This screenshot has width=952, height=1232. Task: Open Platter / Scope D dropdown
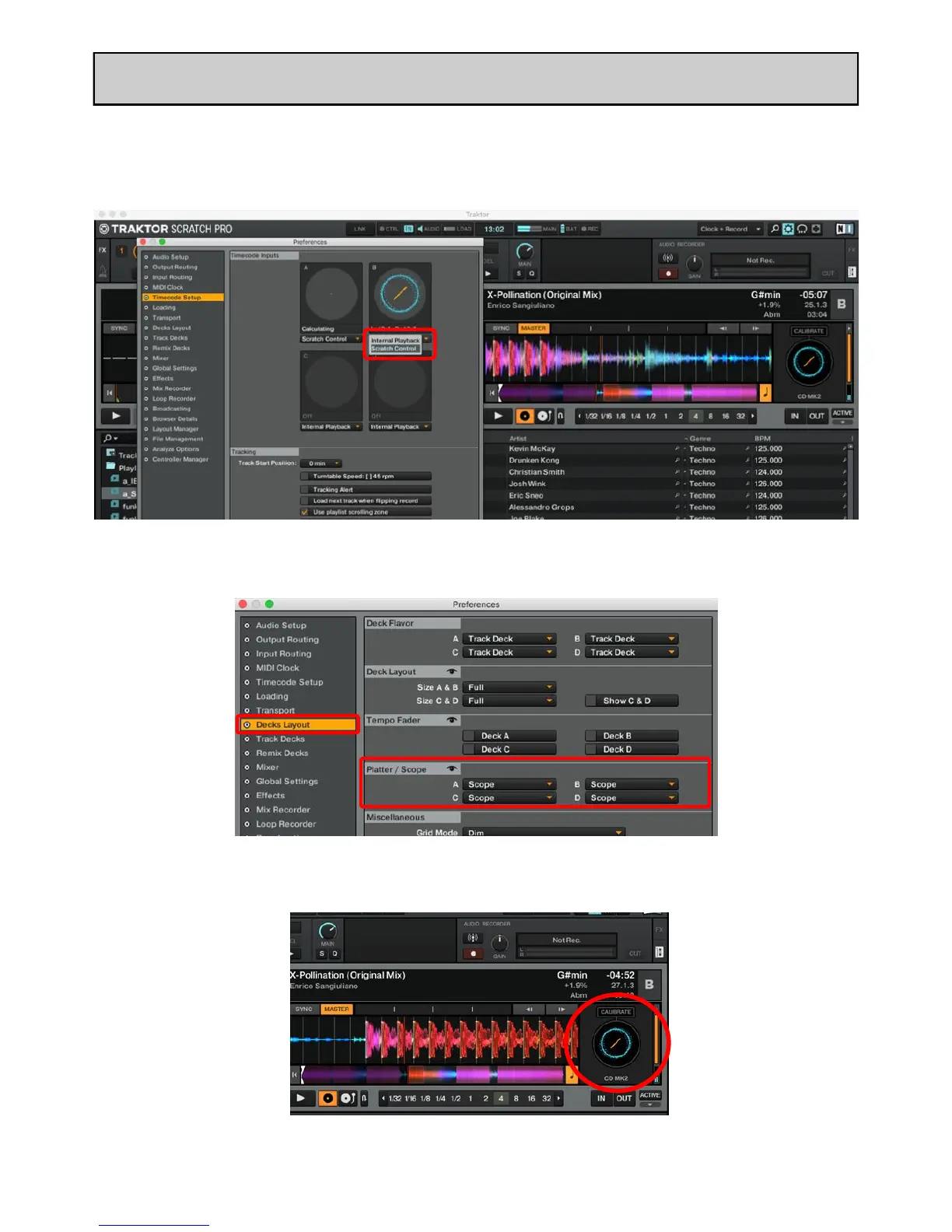(632, 798)
